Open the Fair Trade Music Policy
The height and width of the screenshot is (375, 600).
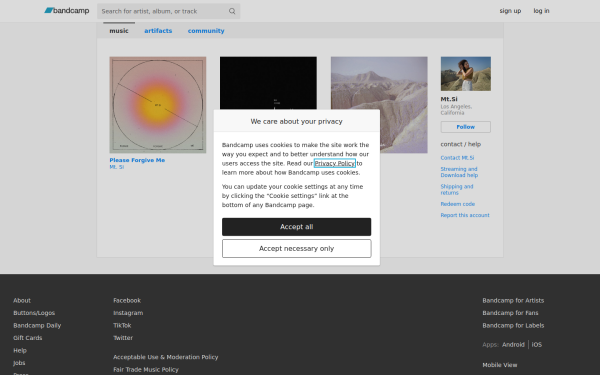coord(146,369)
